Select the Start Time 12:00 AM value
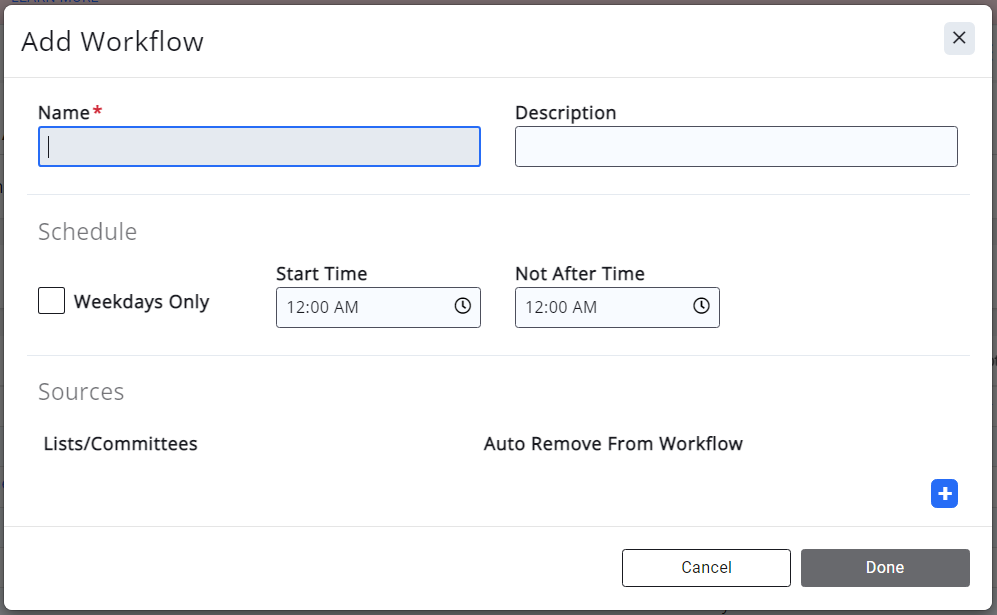997x615 pixels. click(323, 308)
